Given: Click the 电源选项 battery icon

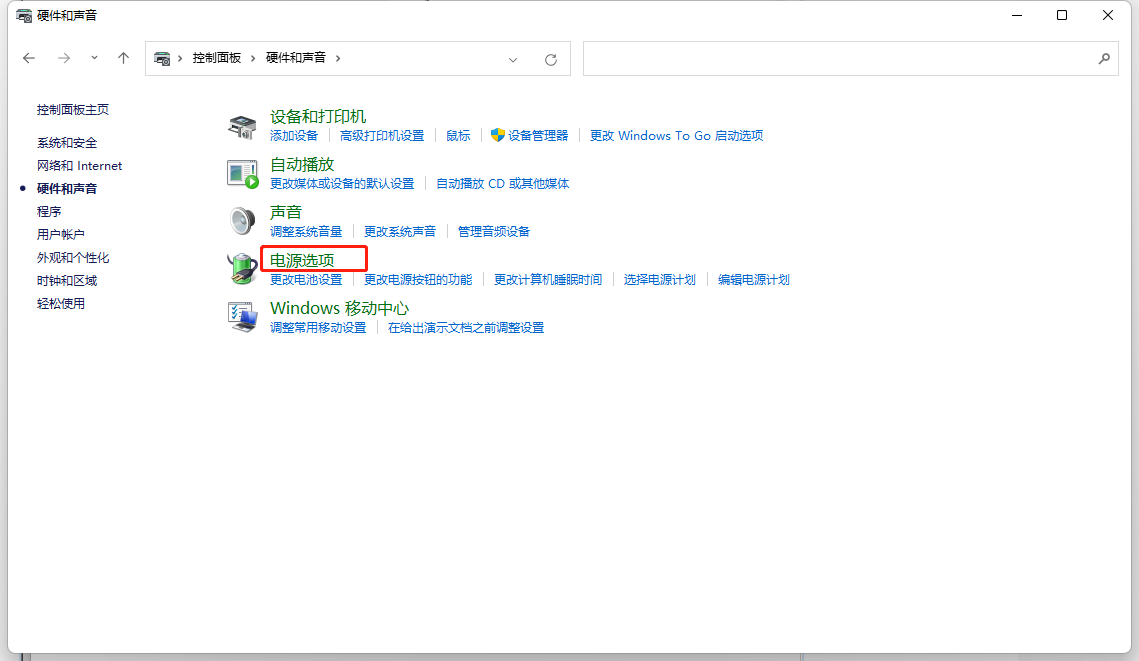Looking at the screenshot, I should click(x=242, y=268).
